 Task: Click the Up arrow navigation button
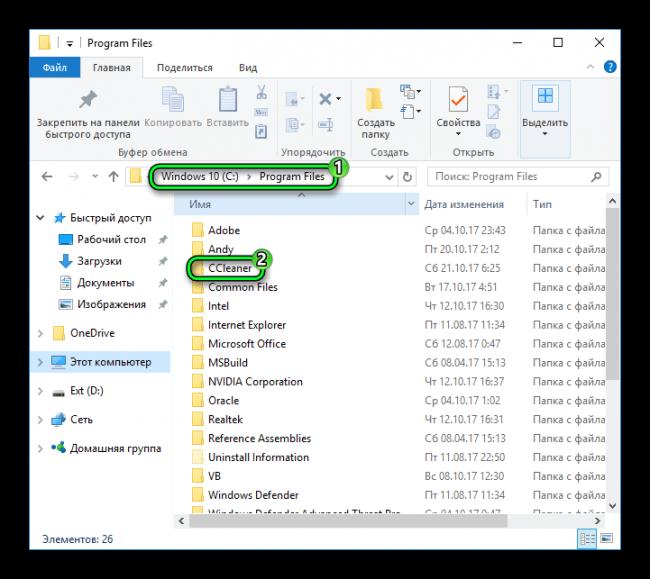pos(112,176)
